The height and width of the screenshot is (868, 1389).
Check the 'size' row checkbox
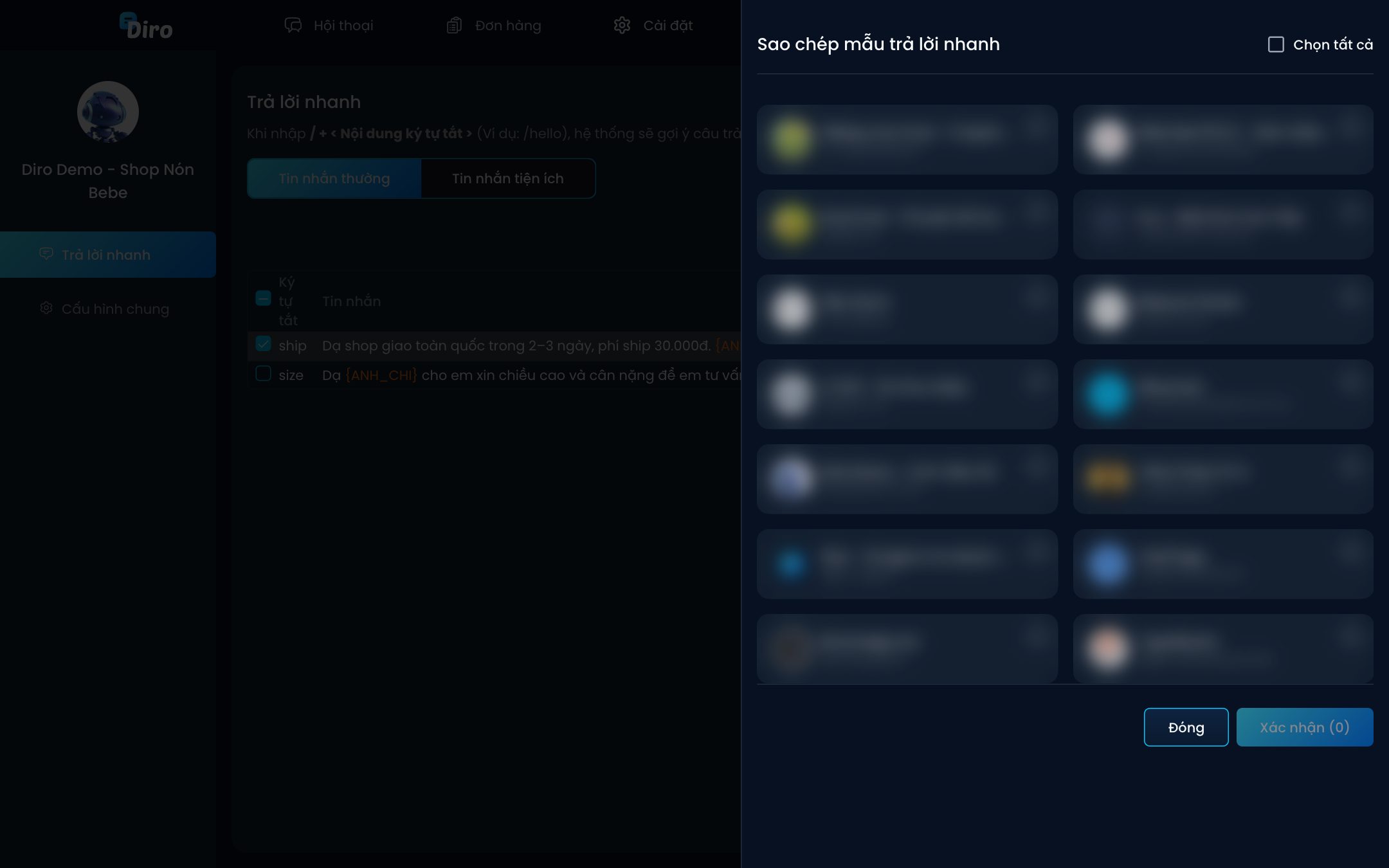coord(263,373)
